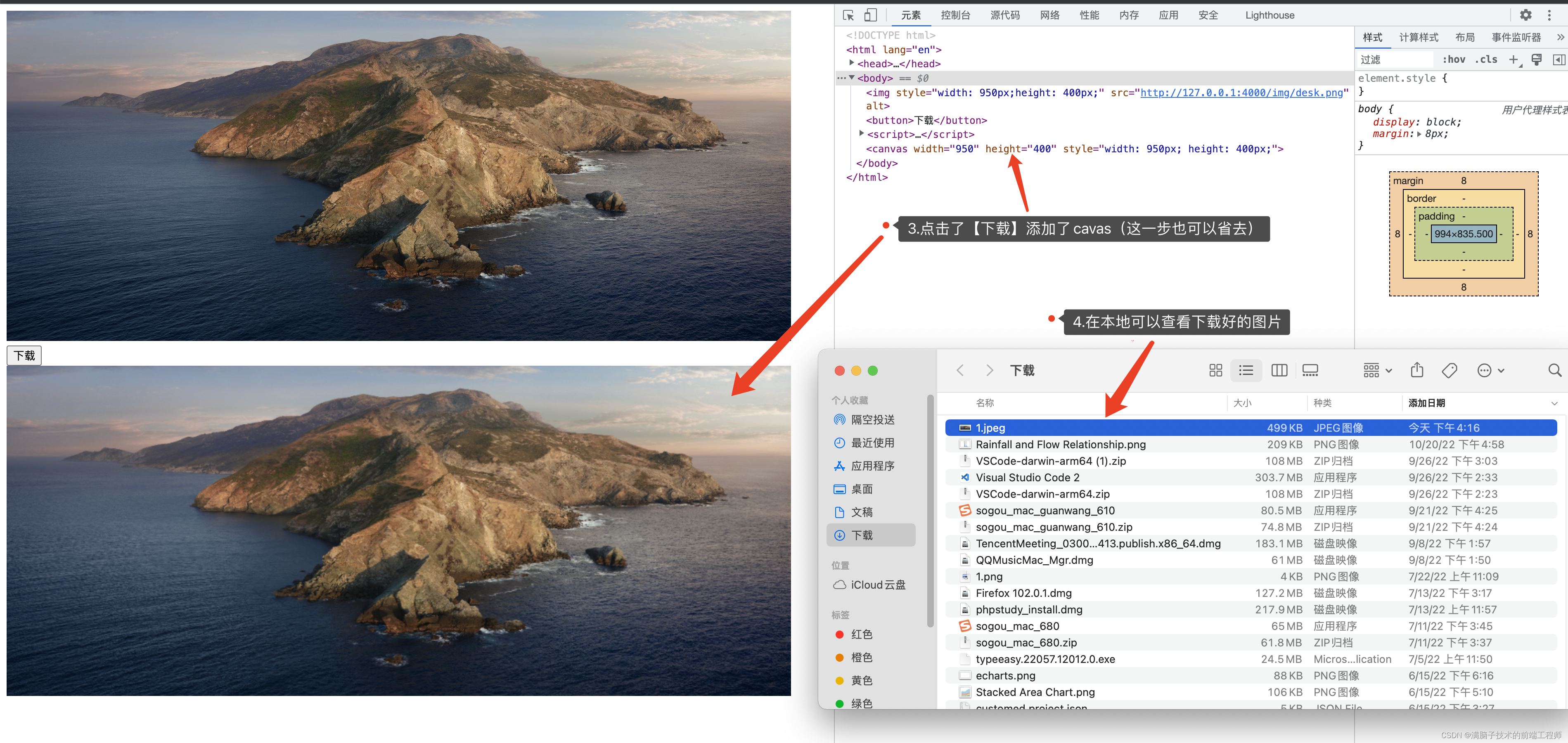Select echarts.png file
This screenshot has width=1568, height=743.
click(x=1250, y=676)
